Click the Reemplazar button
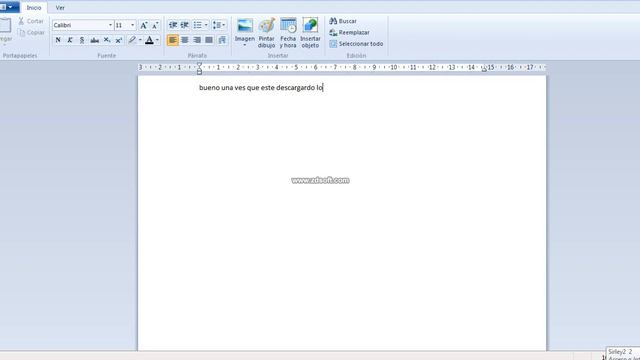The height and width of the screenshot is (360, 640). tap(349, 32)
